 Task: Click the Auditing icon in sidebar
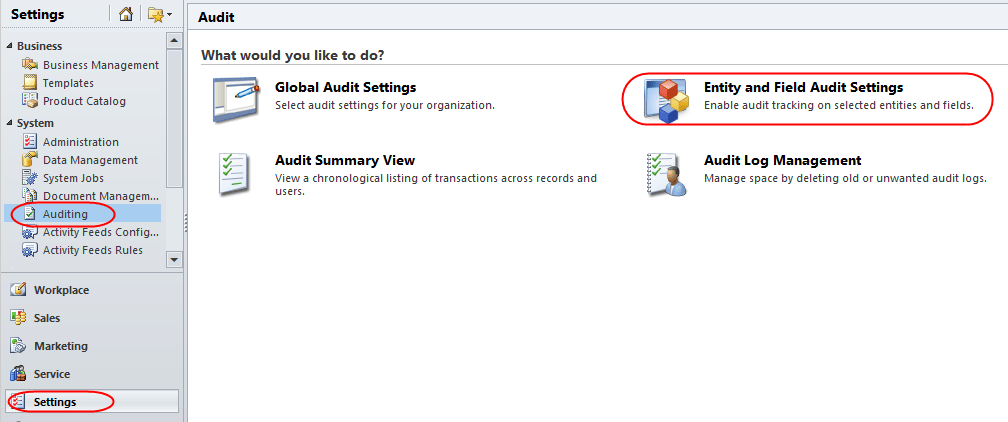[30, 214]
